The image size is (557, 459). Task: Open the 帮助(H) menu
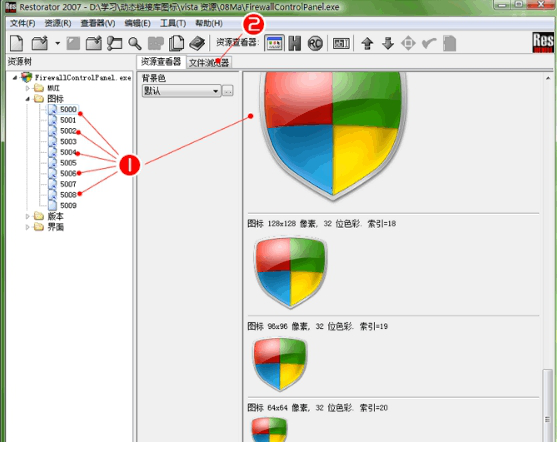(x=209, y=23)
